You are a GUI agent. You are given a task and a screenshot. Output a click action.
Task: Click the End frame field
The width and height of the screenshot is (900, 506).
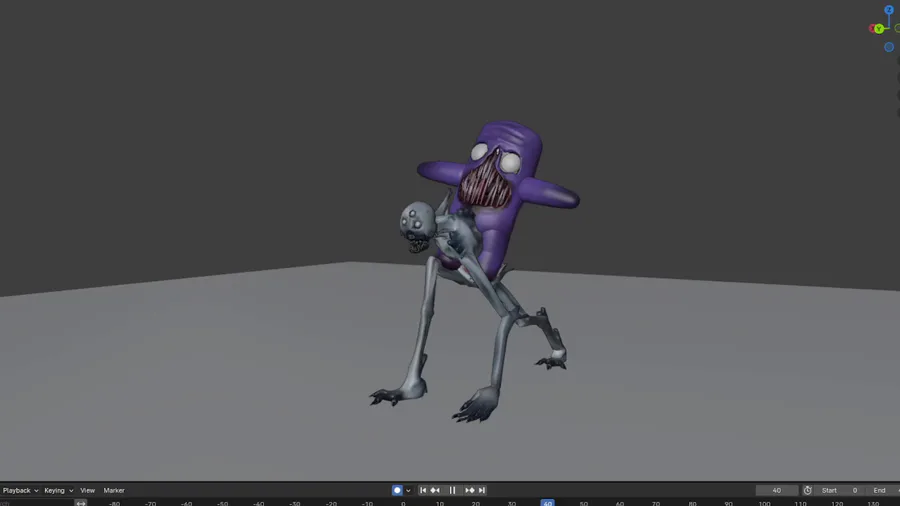tap(883, 491)
